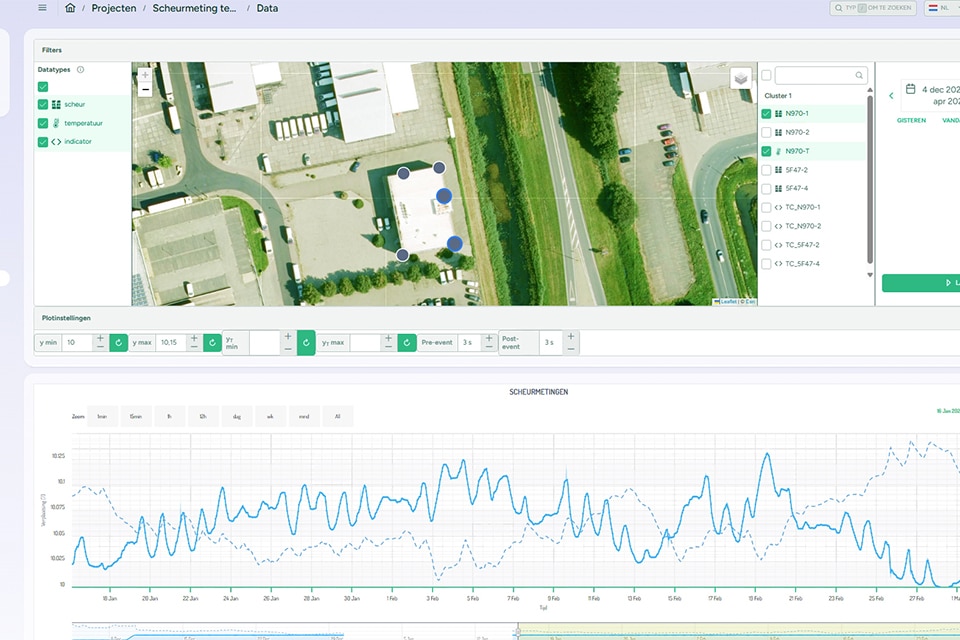Check the TC_SF47-2 indicator checkbox
Viewport: 960px width, 640px height.
[x=766, y=245]
